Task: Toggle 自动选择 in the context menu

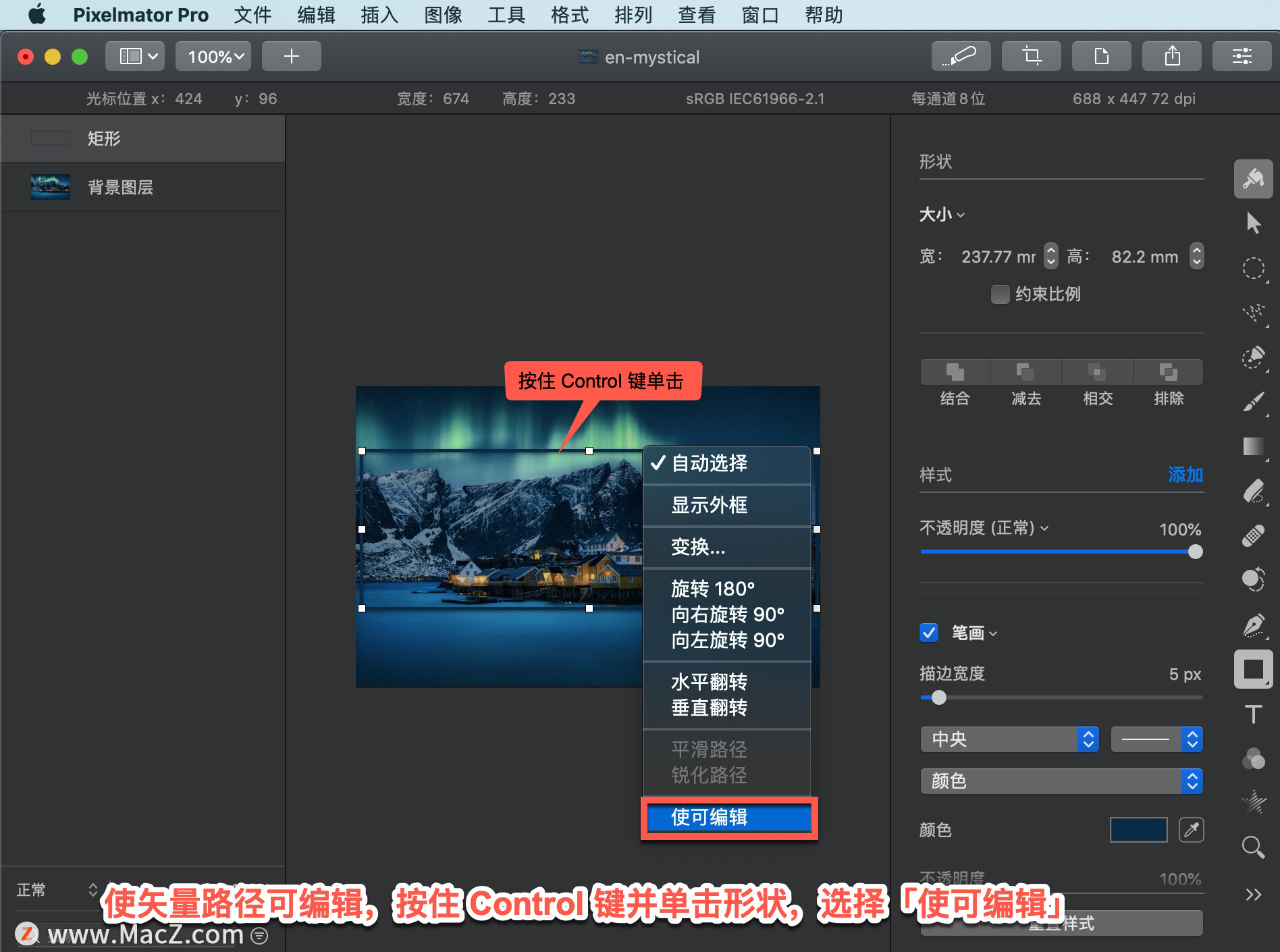Action: pyautogui.click(x=709, y=464)
